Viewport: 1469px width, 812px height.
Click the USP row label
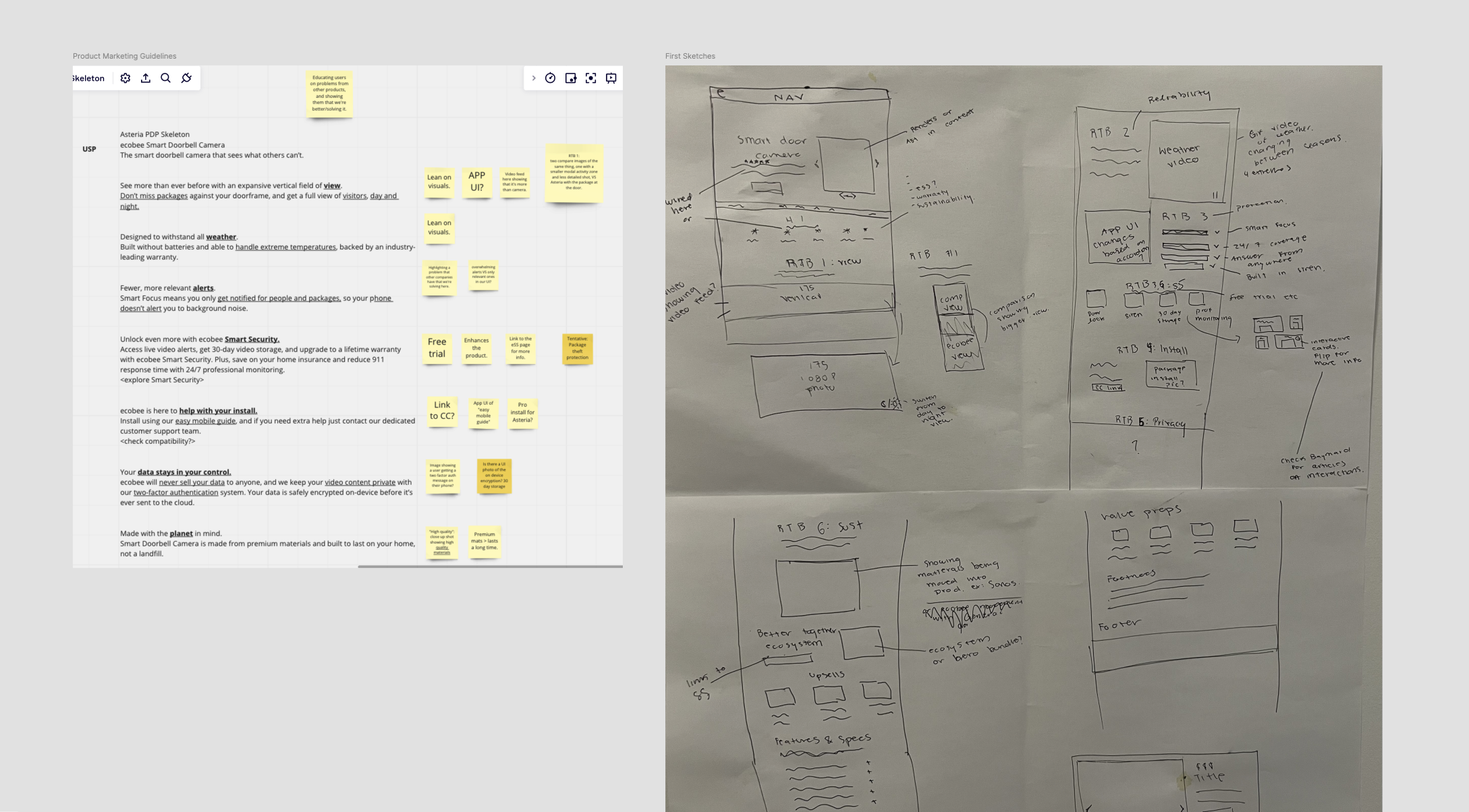pos(89,149)
